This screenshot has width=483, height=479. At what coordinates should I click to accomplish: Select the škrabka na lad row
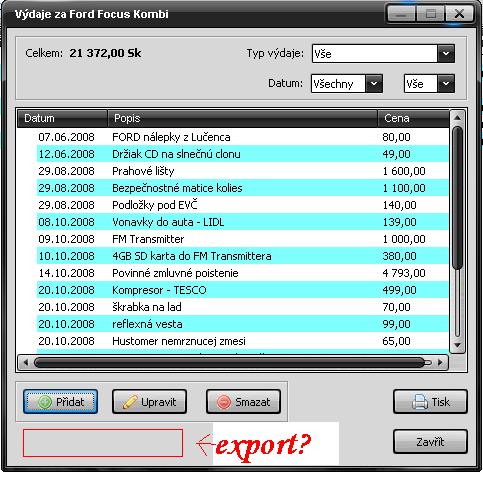[242, 307]
